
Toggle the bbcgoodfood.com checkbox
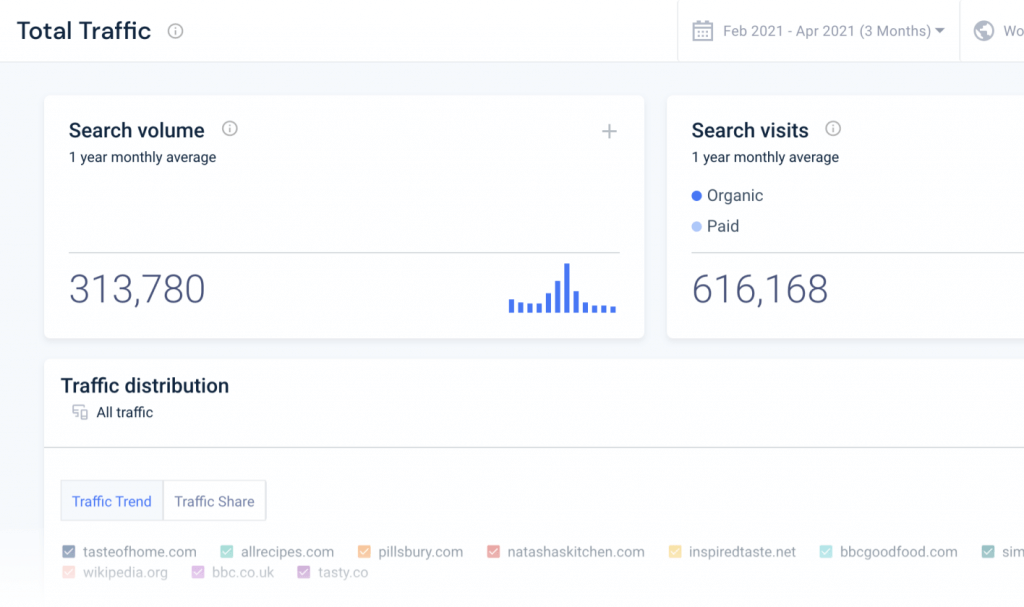click(826, 551)
